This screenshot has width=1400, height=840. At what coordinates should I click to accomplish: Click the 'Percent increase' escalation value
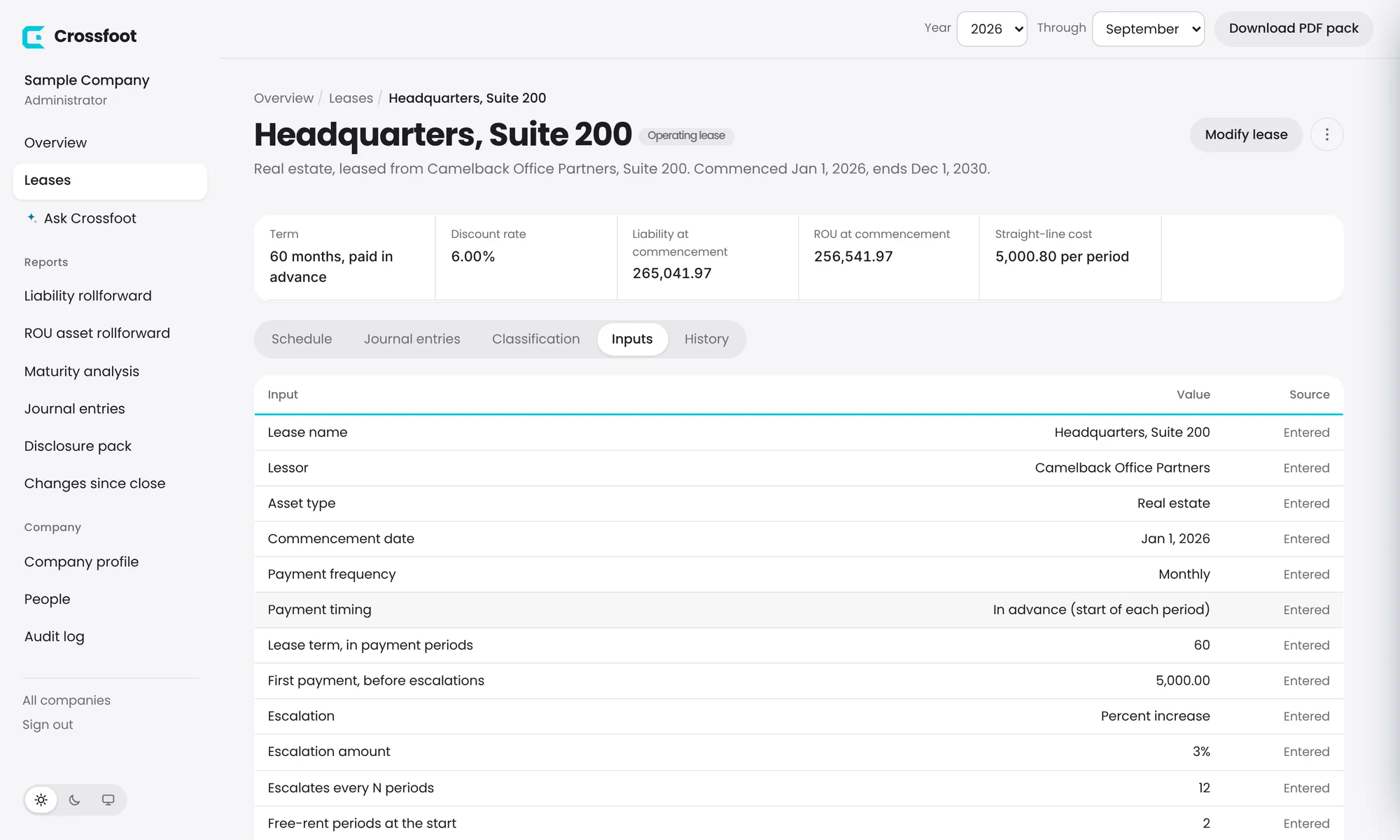(1155, 716)
